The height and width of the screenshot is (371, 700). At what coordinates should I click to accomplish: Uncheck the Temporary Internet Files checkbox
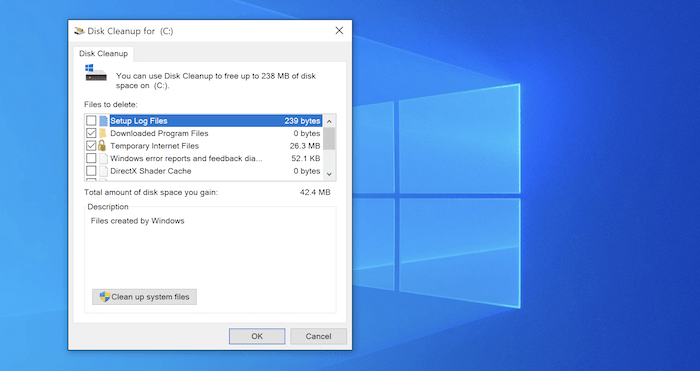pyautogui.click(x=91, y=146)
